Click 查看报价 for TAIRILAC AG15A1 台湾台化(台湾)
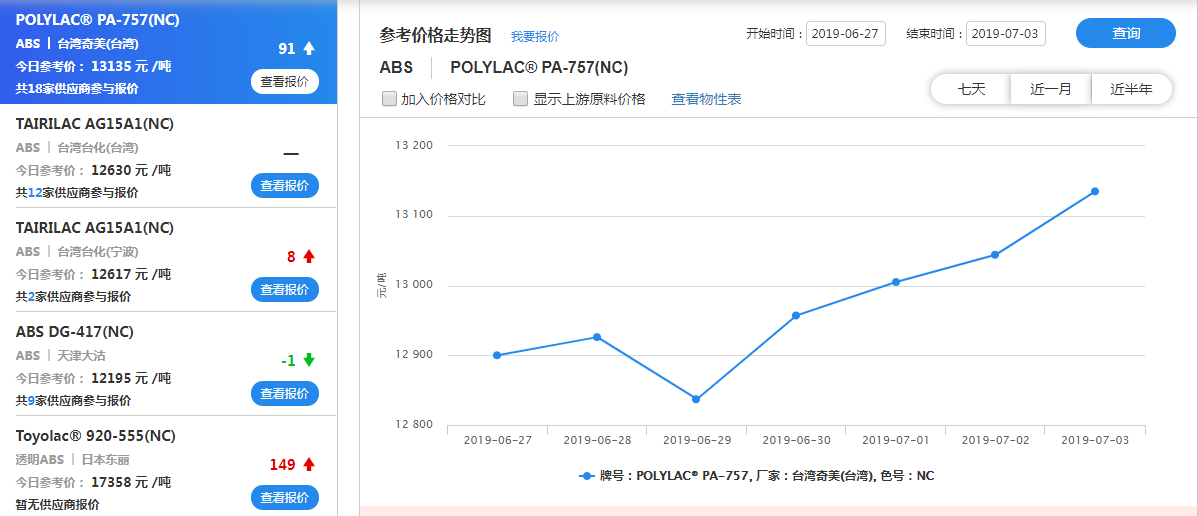 (284, 186)
